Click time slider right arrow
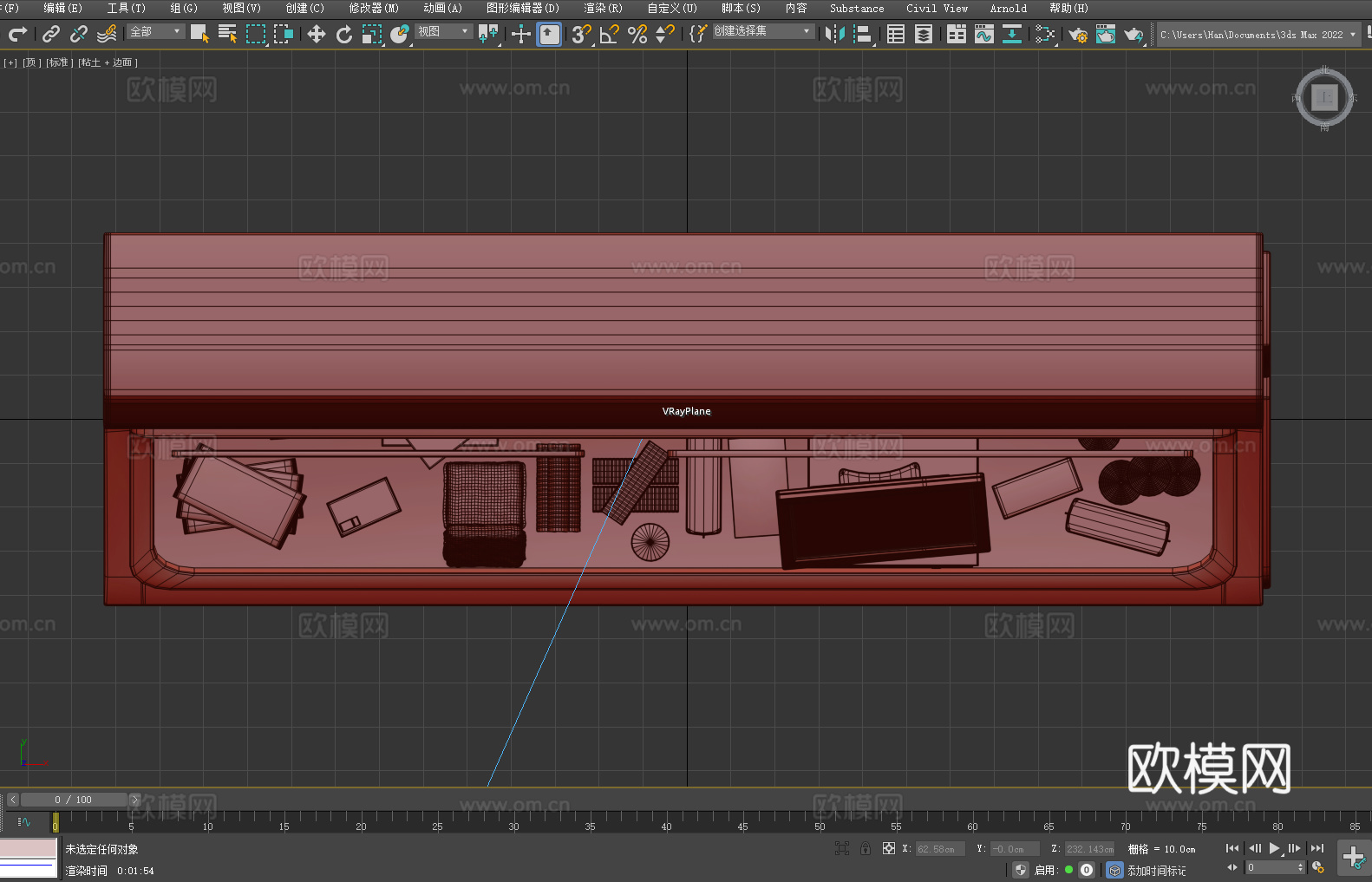Viewport: 1372px width, 882px height. point(134,800)
